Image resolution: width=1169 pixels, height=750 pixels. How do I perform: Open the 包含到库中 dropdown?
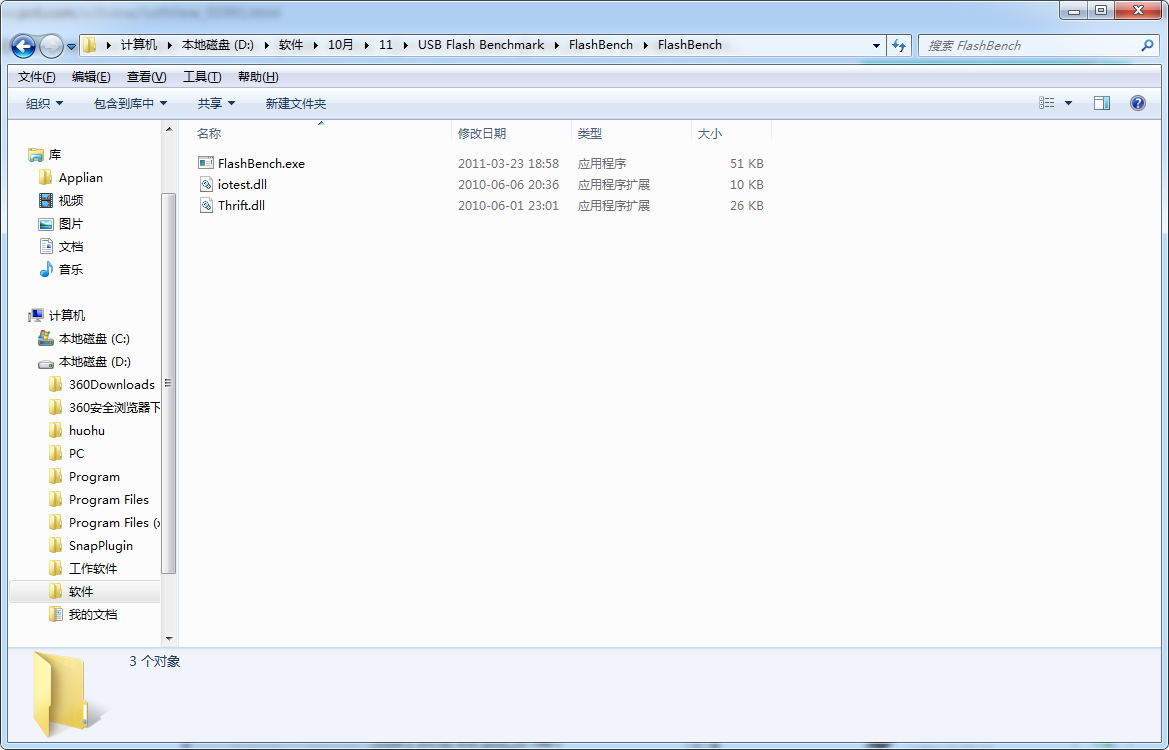point(130,104)
